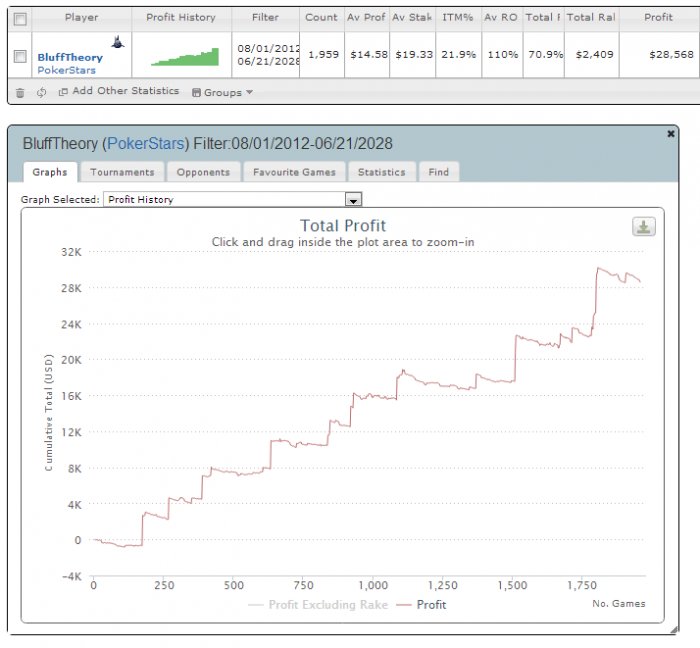Open Graph Selected dropdown arrow
The image size is (700, 648).
click(x=353, y=199)
